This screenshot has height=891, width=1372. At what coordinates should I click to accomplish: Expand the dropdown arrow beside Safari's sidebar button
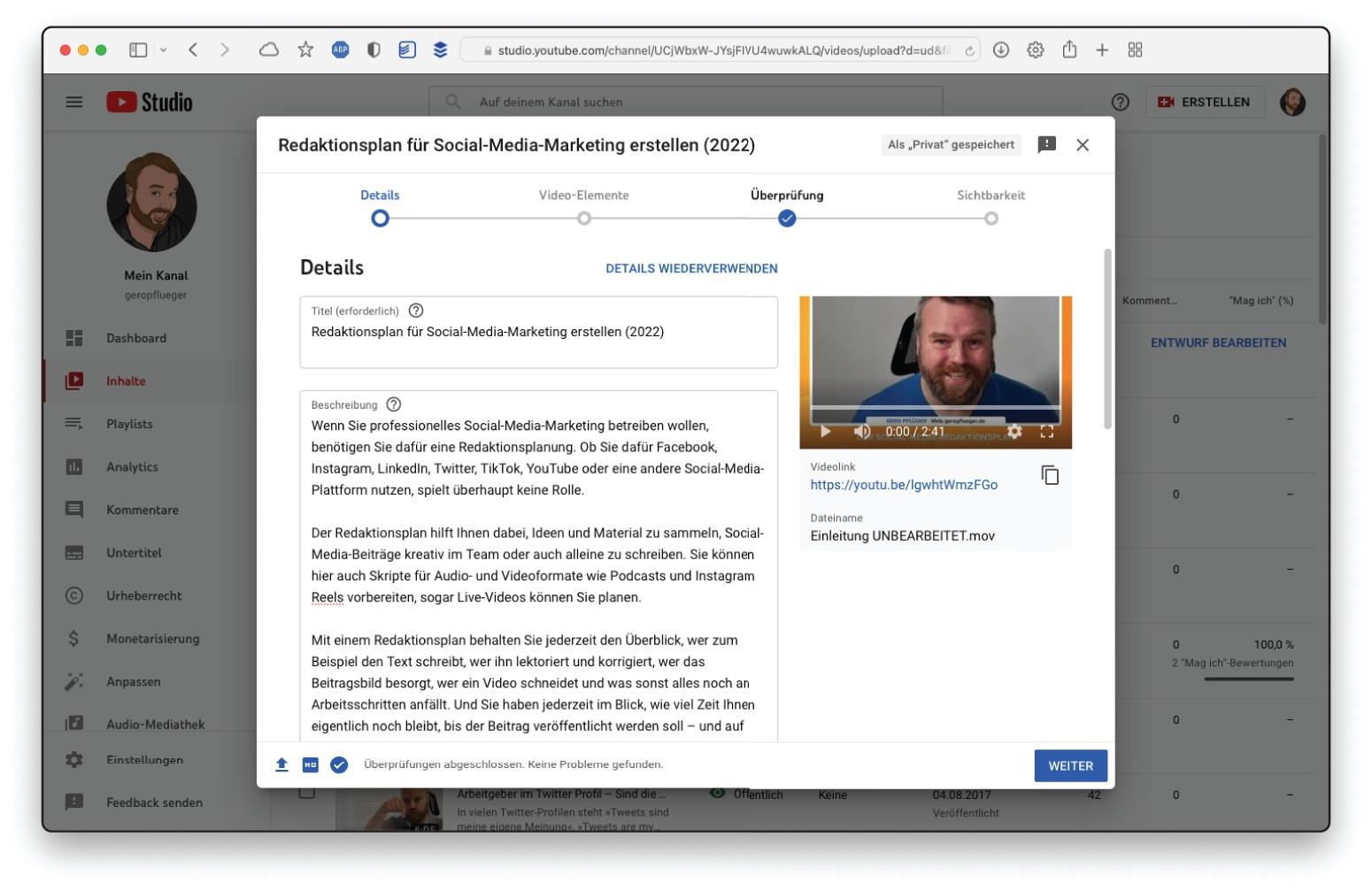click(x=163, y=50)
